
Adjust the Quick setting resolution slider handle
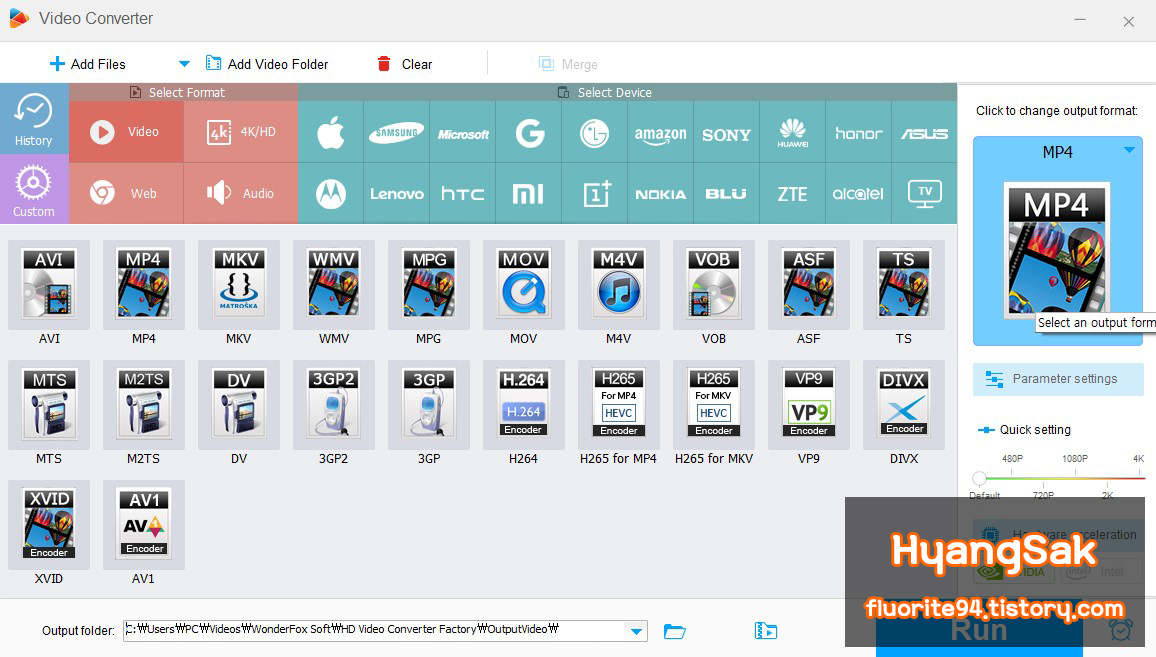coord(979,478)
